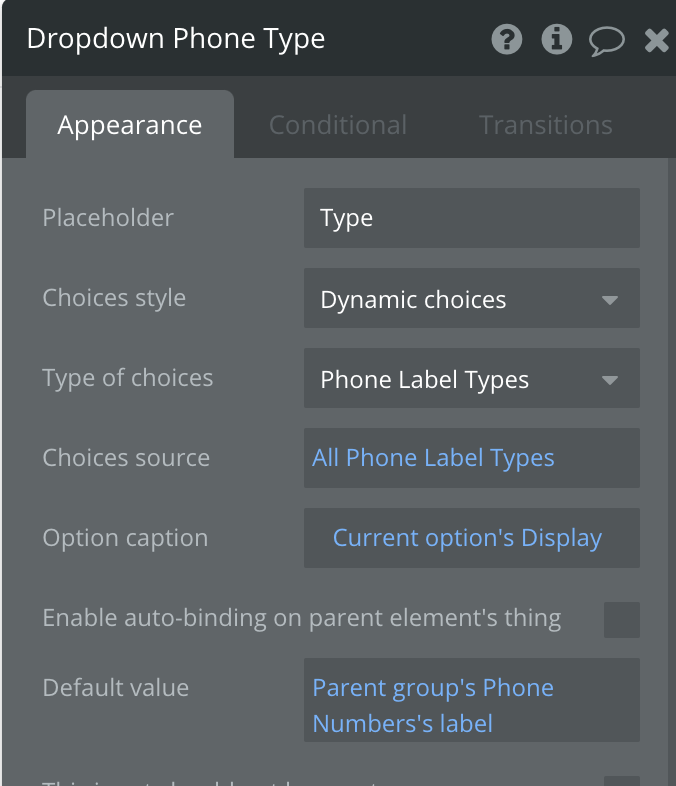Close the Dropdown Phone Type editor
Screen dimensions: 676x786
pos(656,40)
